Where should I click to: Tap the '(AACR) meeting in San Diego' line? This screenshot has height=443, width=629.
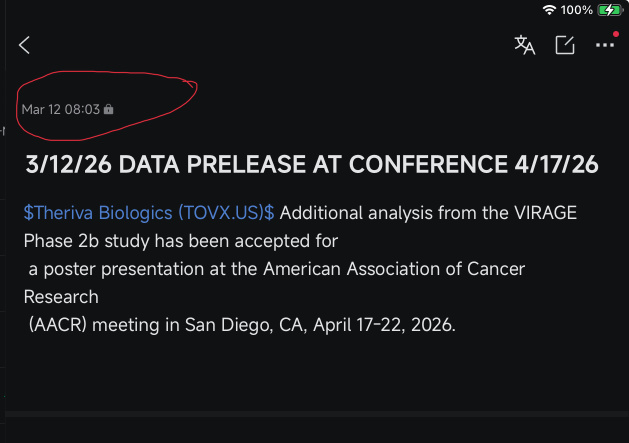click(x=242, y=325)
